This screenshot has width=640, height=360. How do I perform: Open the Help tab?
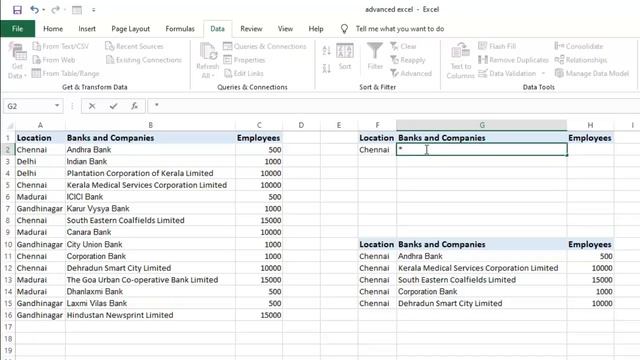[316, 29]
